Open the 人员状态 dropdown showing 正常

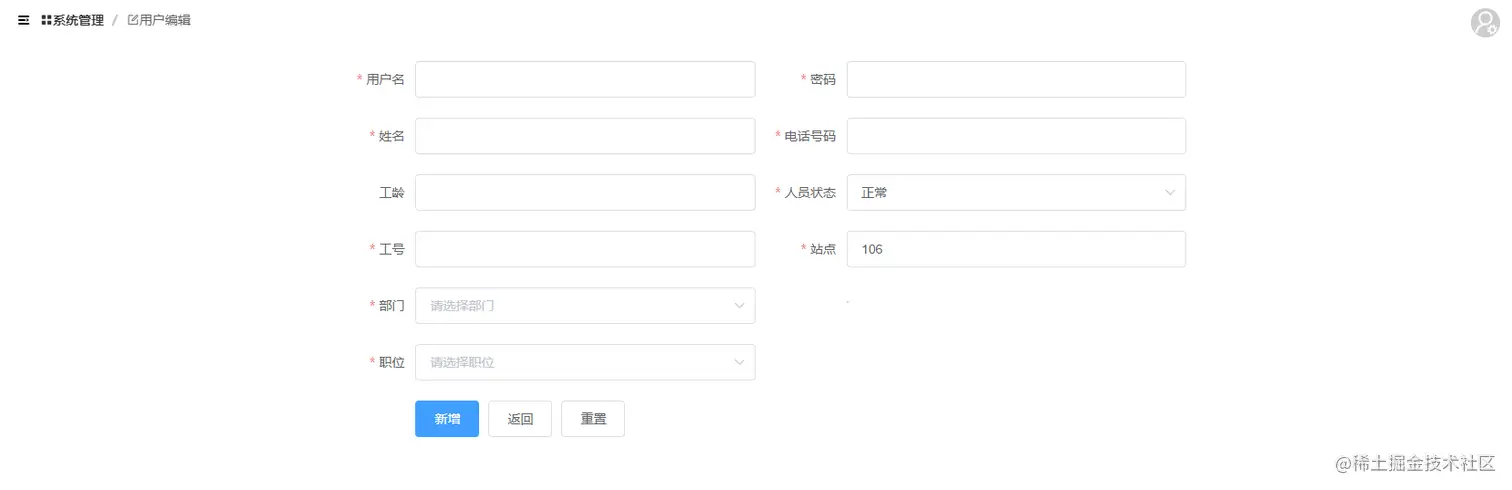coord(1016,193)
